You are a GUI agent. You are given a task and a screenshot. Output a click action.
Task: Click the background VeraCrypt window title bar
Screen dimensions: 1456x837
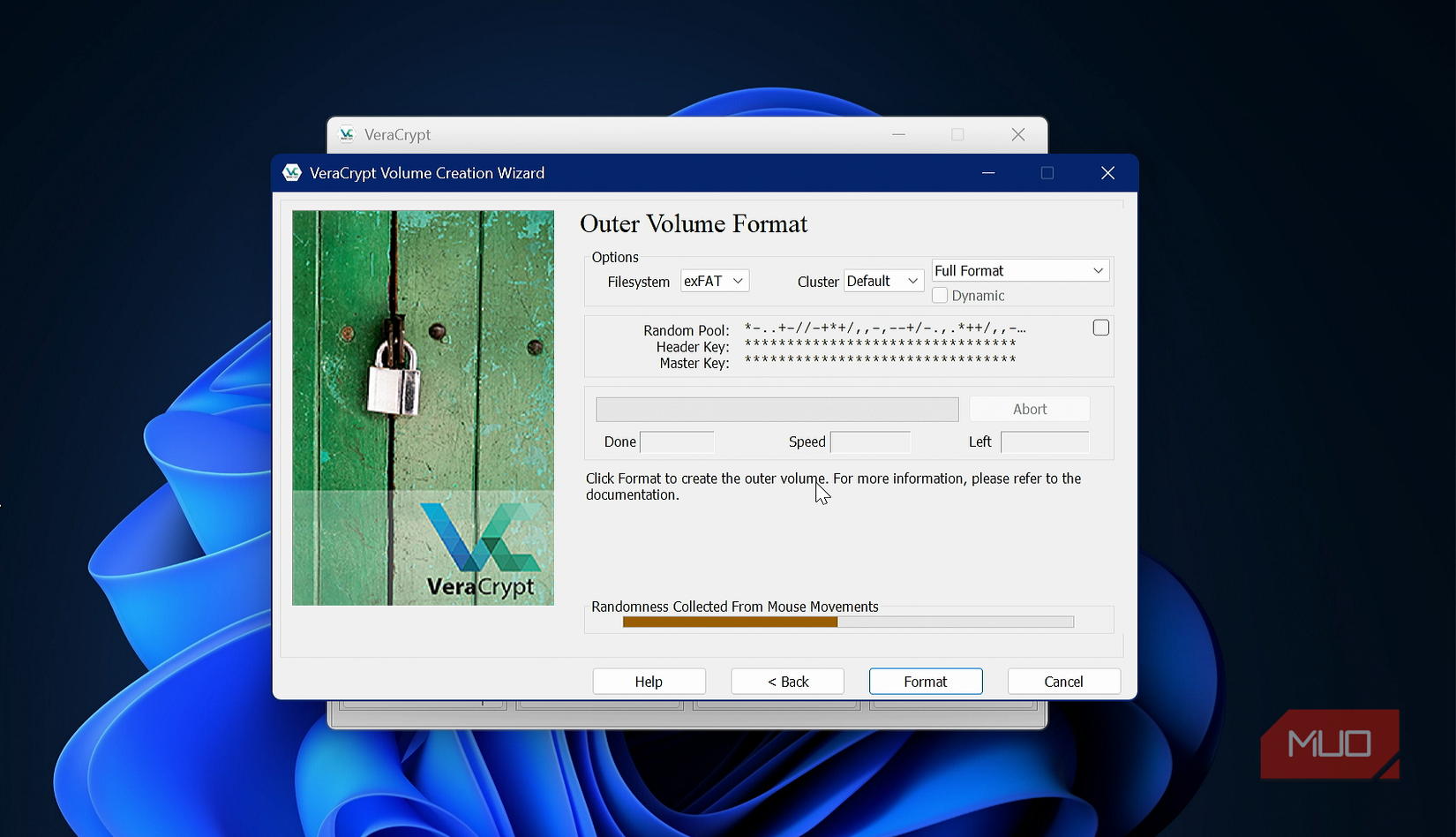618,134
